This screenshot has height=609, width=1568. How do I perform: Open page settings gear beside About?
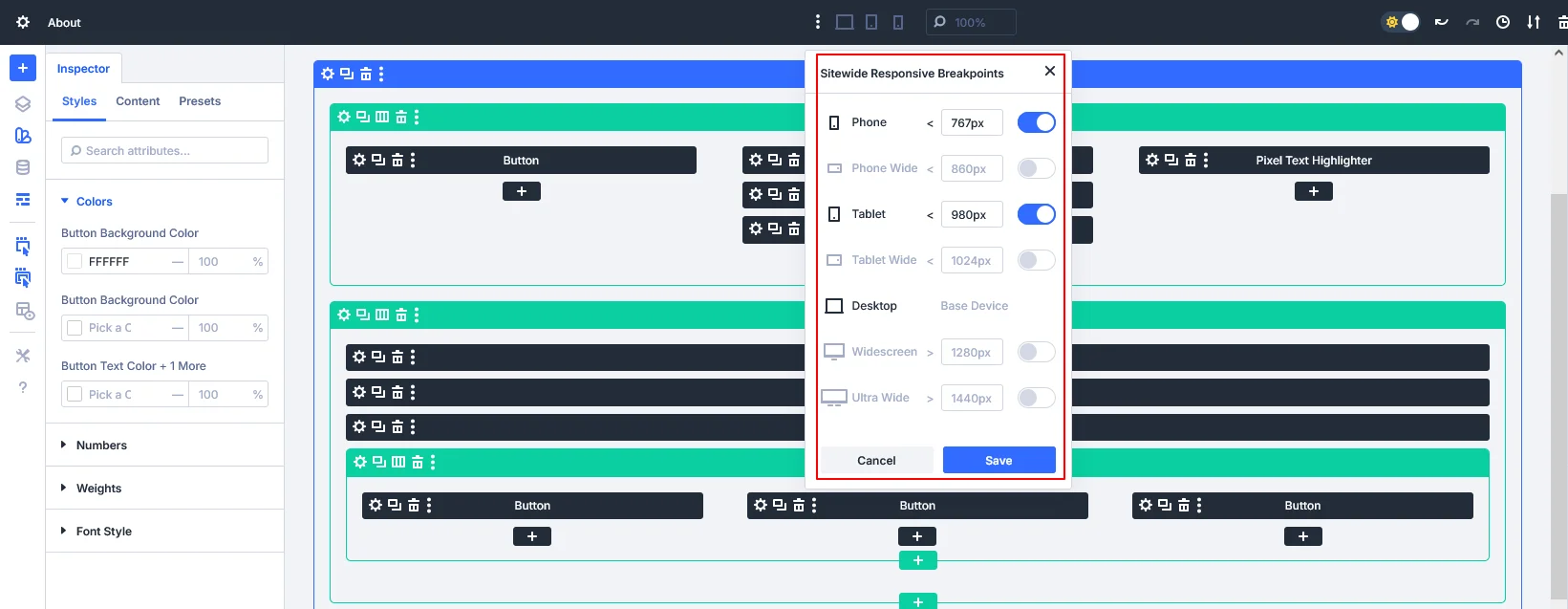[x=23, y=22]
